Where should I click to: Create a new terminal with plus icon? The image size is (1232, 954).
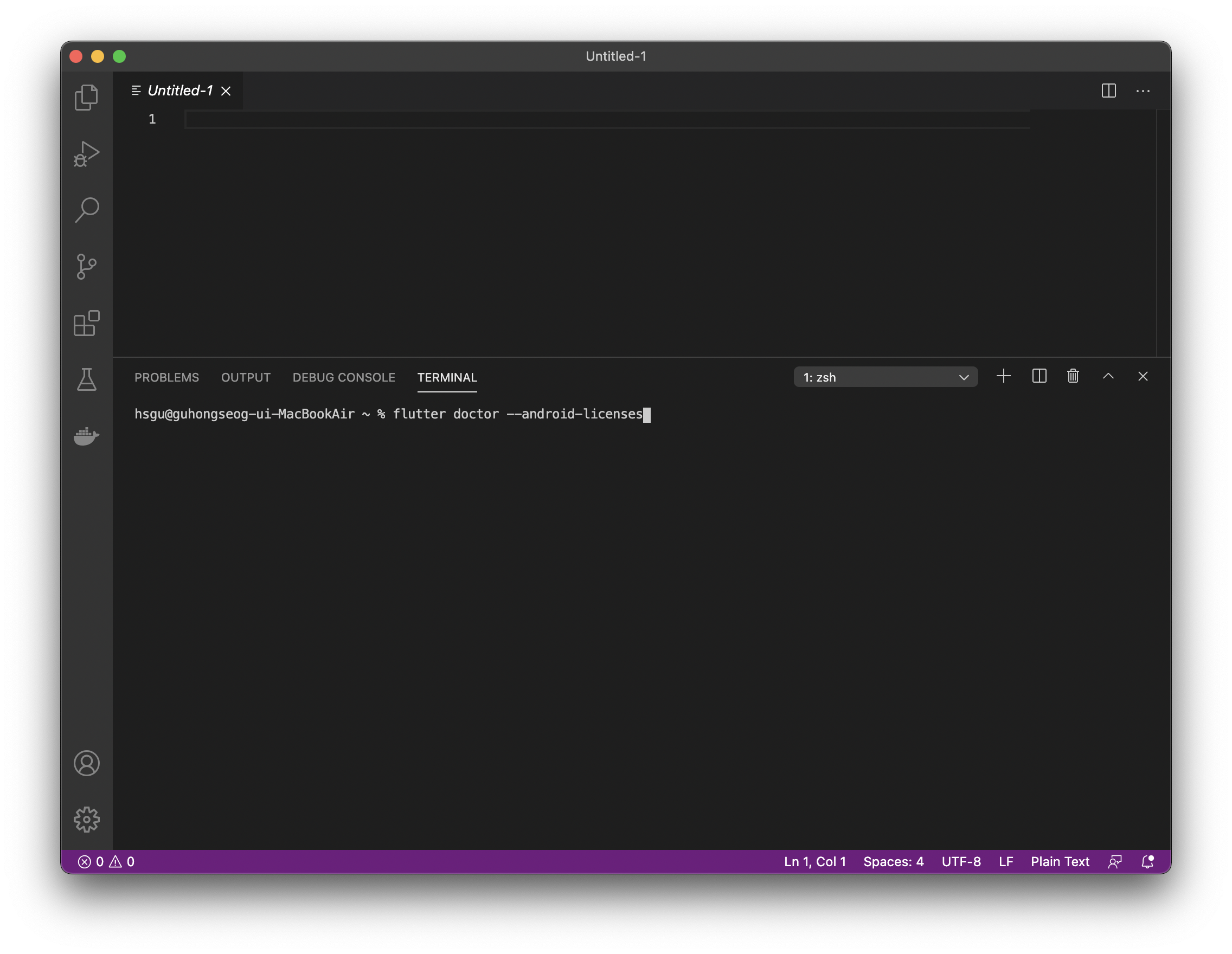[x=1004, y=376]
